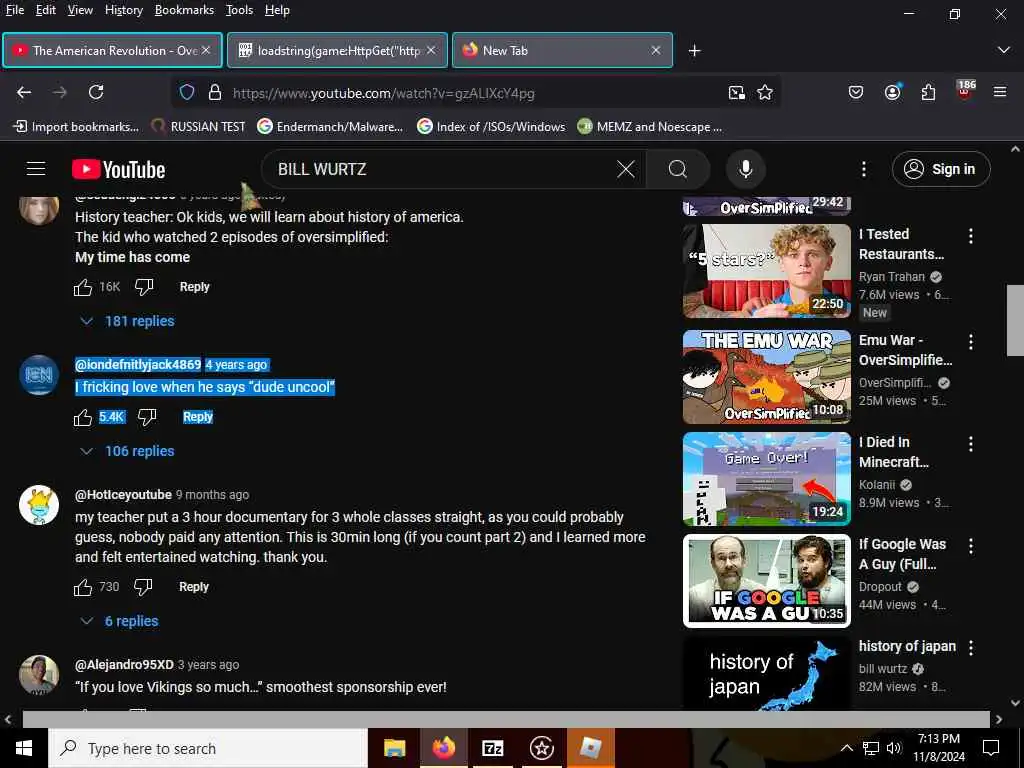
Task: Reply to the @HotIceyoutube comment
Action: [194, 587]
